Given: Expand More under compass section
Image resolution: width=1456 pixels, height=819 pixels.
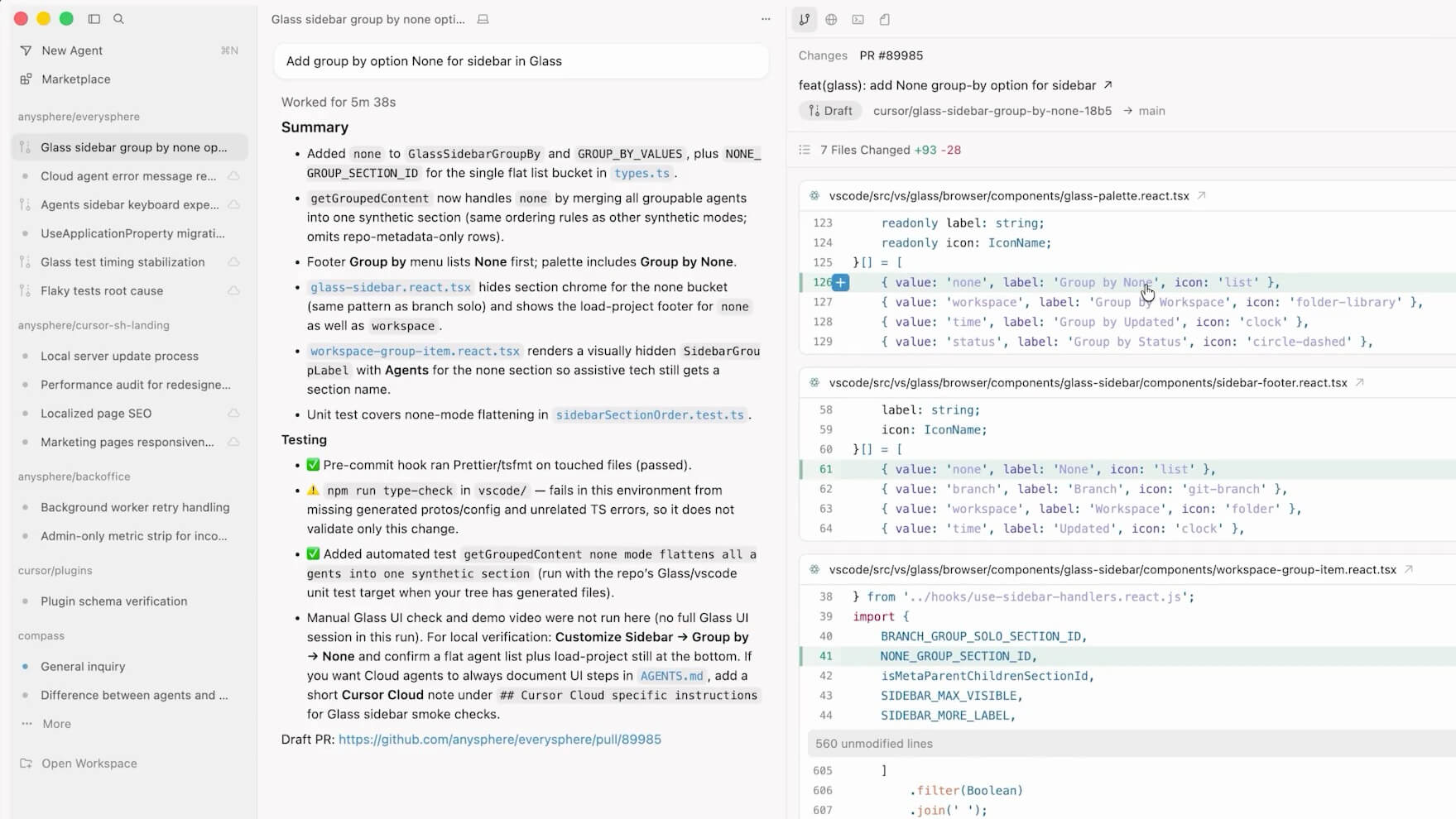Looking at the screenshot, I should pos(56,724).
